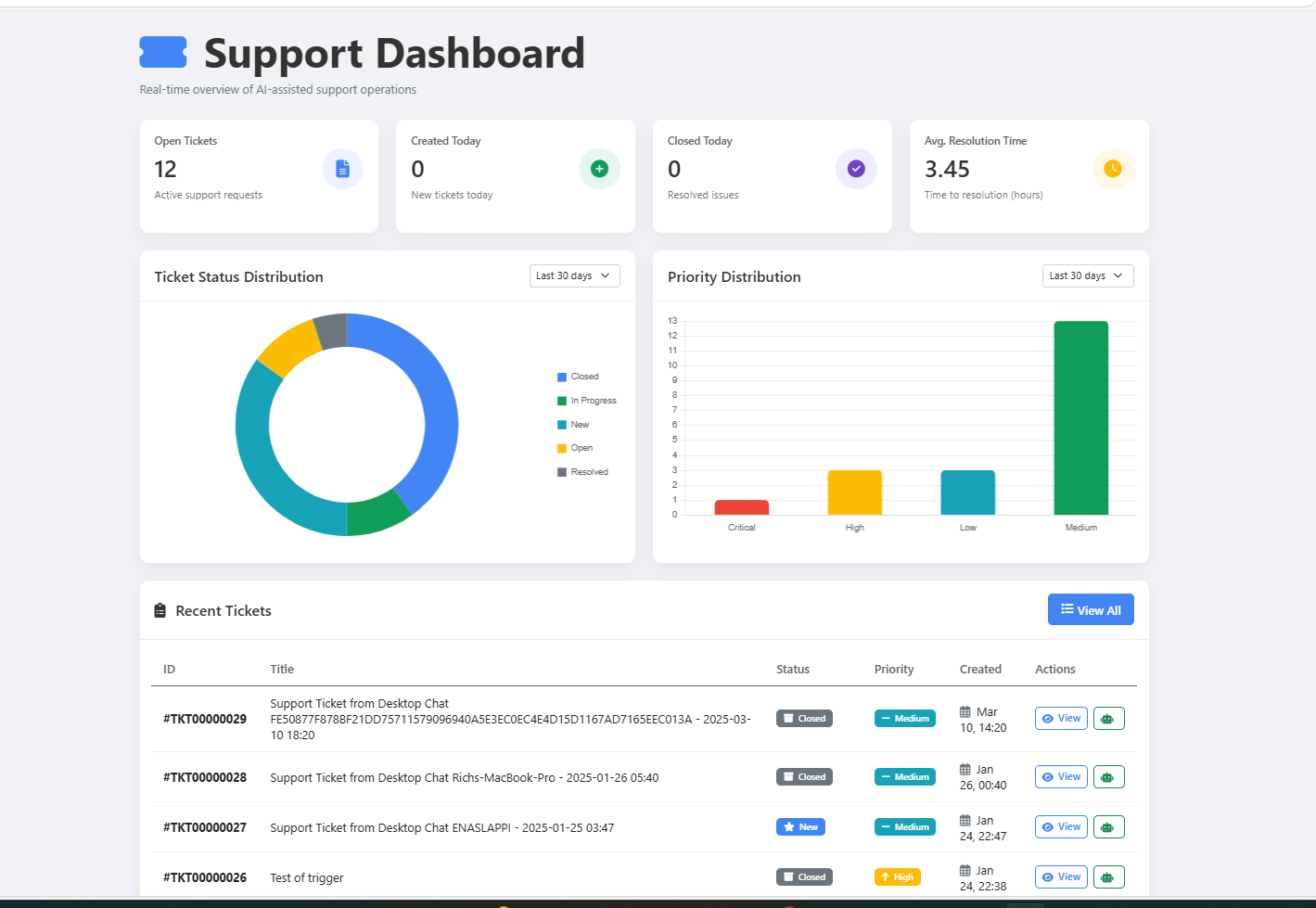The width and height of the screenshot is (1316, 908).
Task: Click the 'Test of trigger' ticket title
Action: pyautogui.click(x=307, y=877)
